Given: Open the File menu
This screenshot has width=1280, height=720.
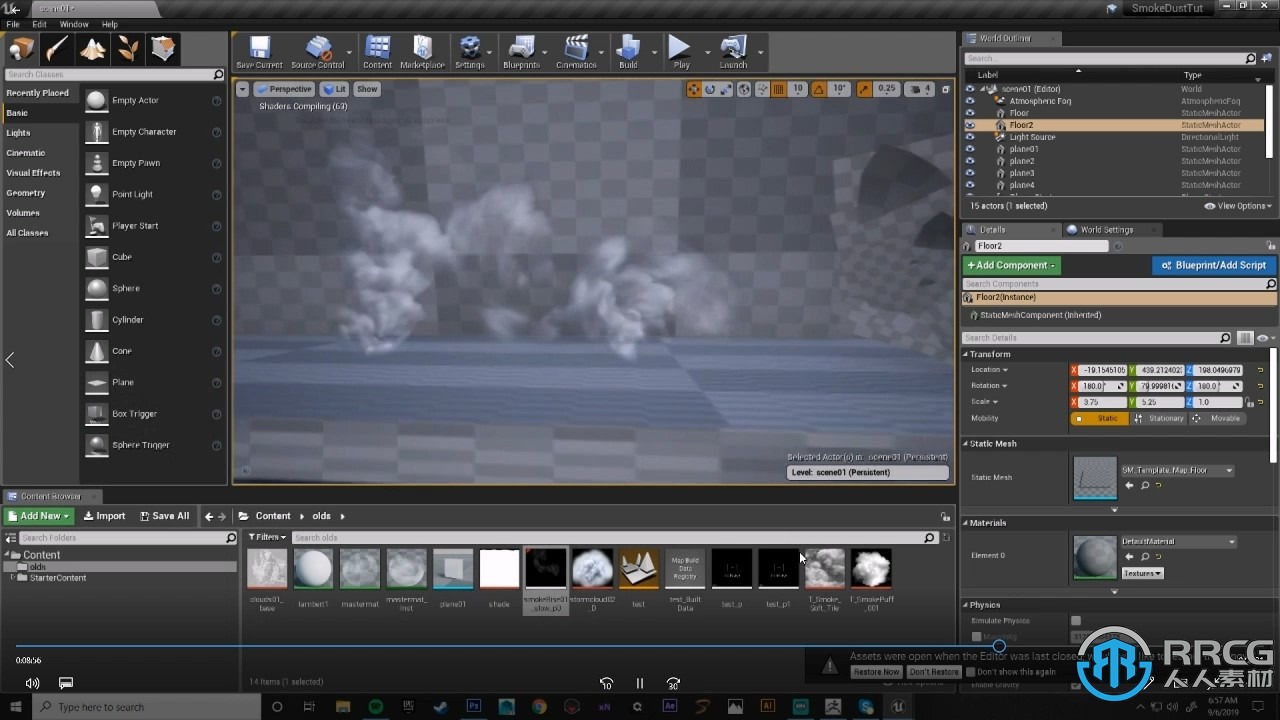Looking at the screenshot, I should pyautogui.click(x=13, y=24).
